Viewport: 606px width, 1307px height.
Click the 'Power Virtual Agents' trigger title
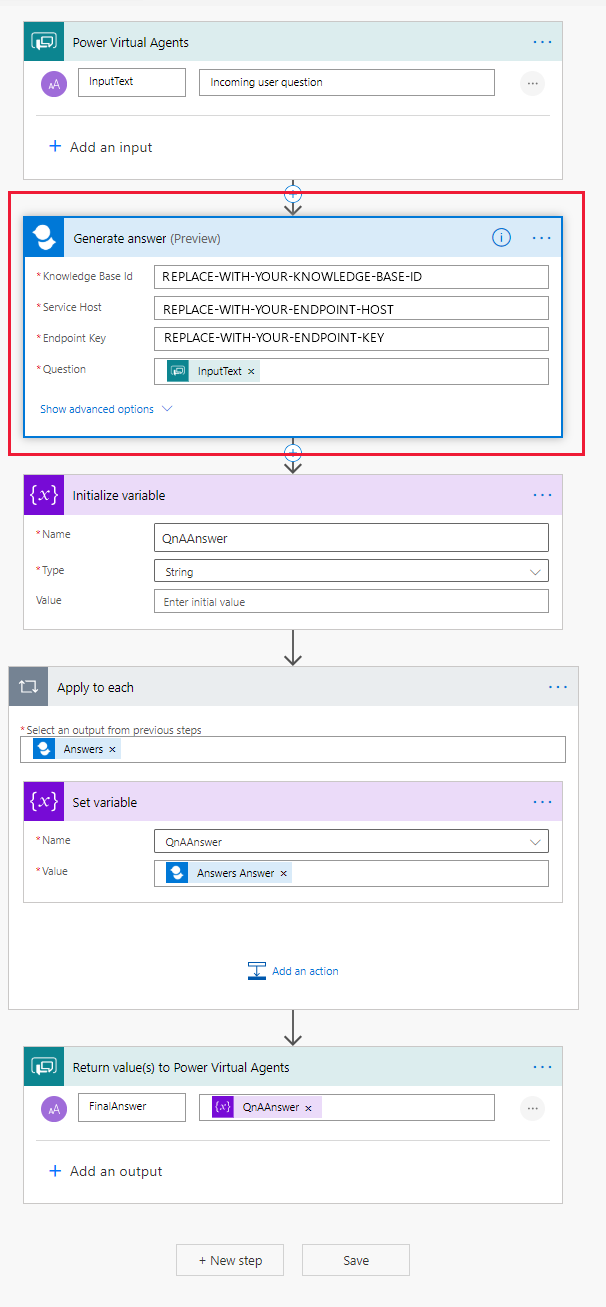pos(131,42)
